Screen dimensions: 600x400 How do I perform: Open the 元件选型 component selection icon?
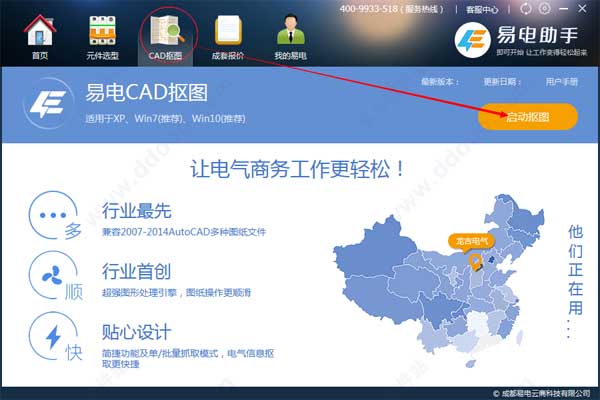click(102, 31)
